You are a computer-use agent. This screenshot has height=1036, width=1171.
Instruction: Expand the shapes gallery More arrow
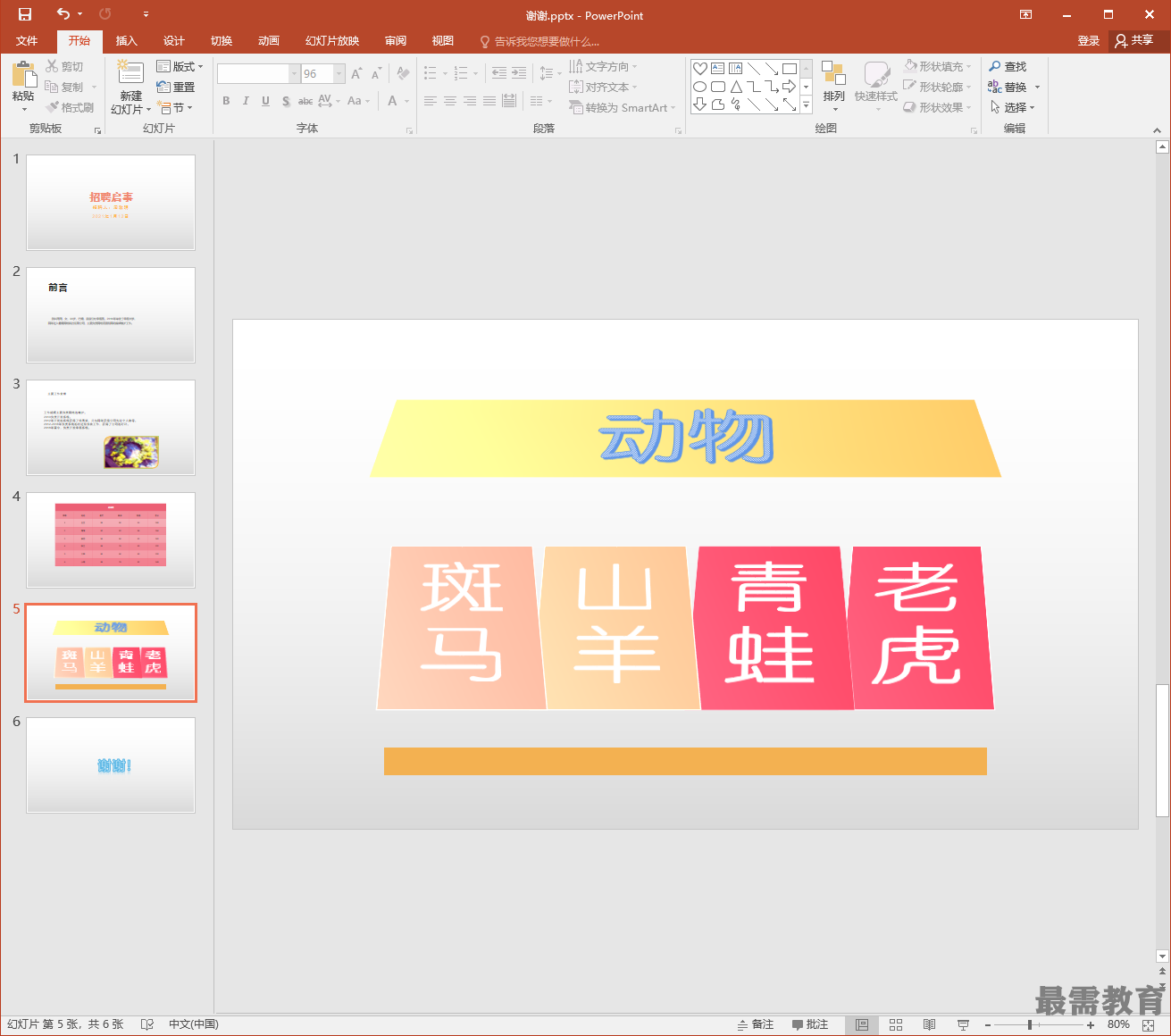click(806, 104)
